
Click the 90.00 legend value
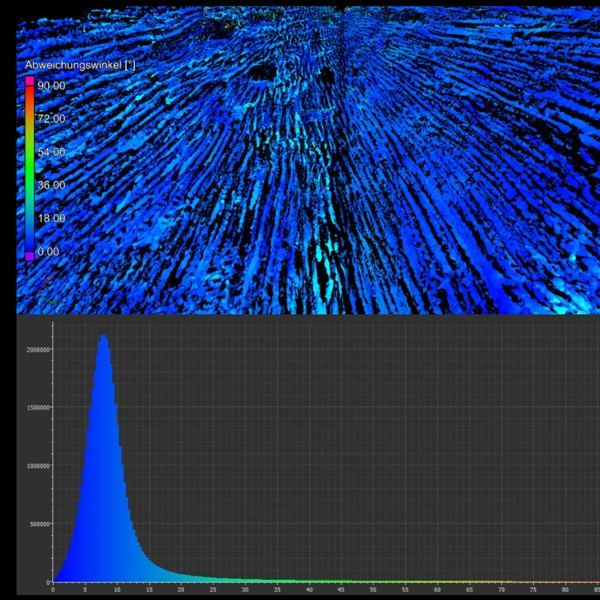[x=51, y=86]
